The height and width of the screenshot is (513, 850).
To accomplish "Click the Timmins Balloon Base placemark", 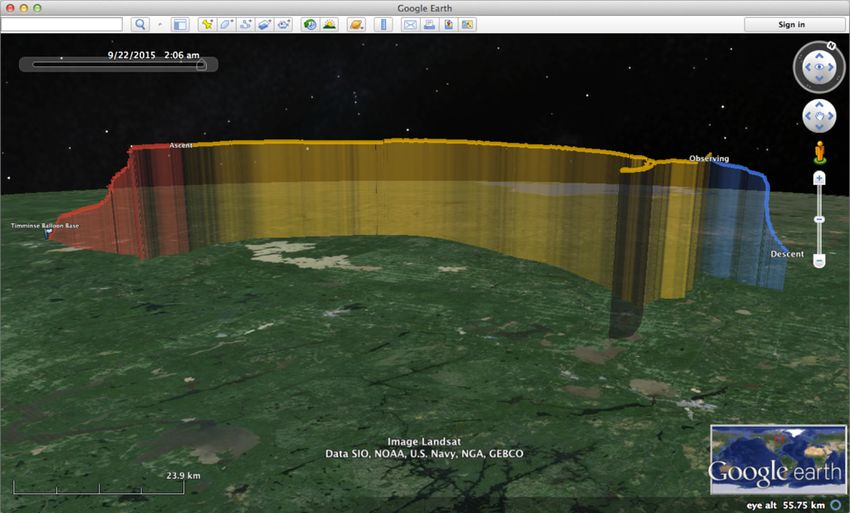I will [48, 234].
